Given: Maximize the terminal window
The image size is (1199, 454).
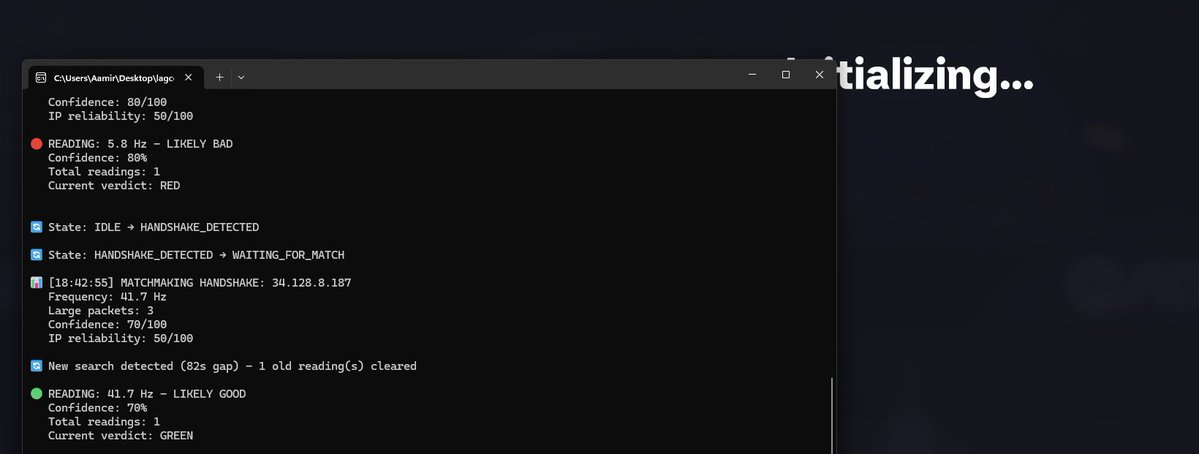Looking at the screenshot, I should [x=785, y=75].
